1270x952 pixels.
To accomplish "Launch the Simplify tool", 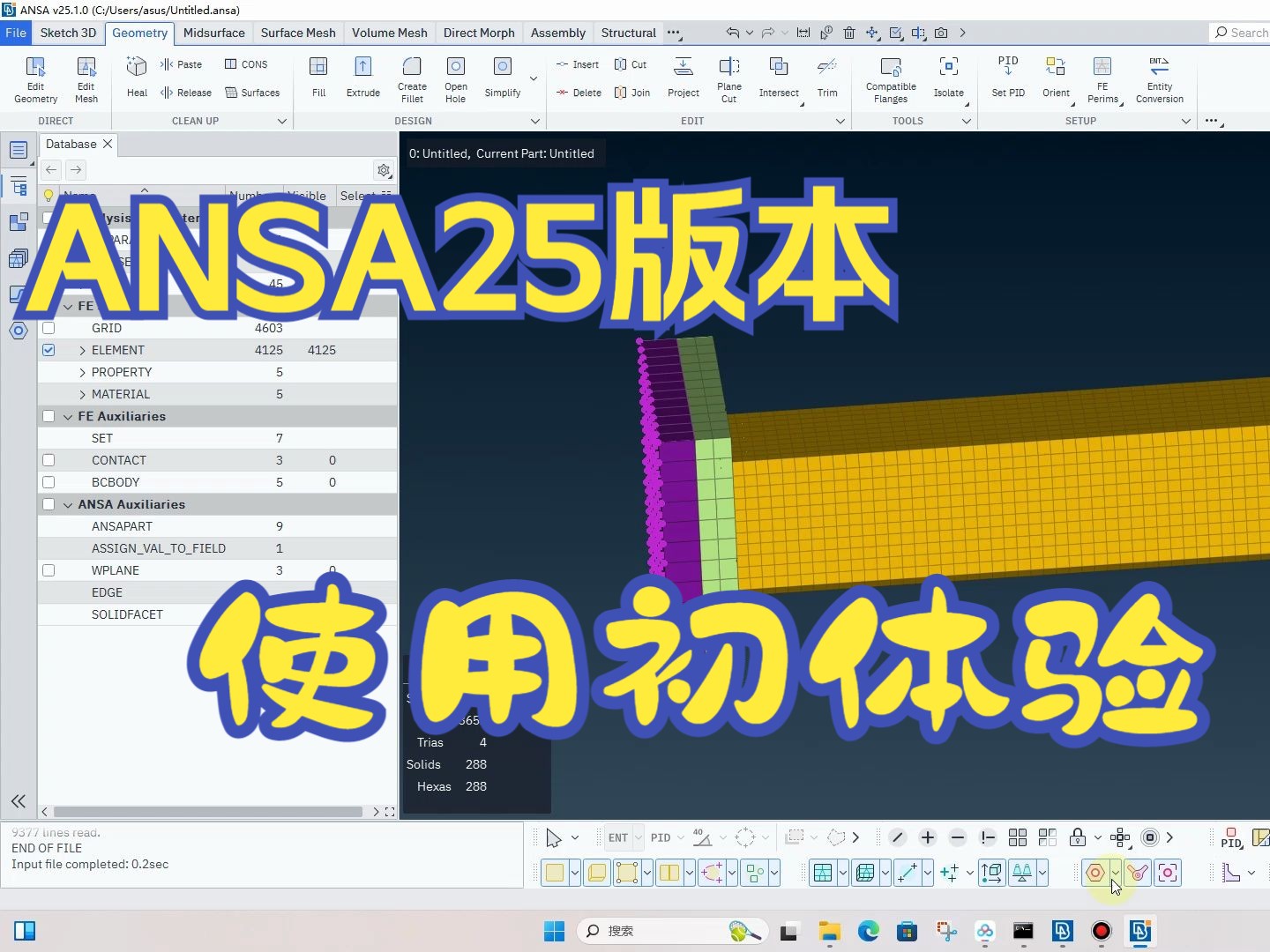I will pyautogui.click(x=503, y=78).
